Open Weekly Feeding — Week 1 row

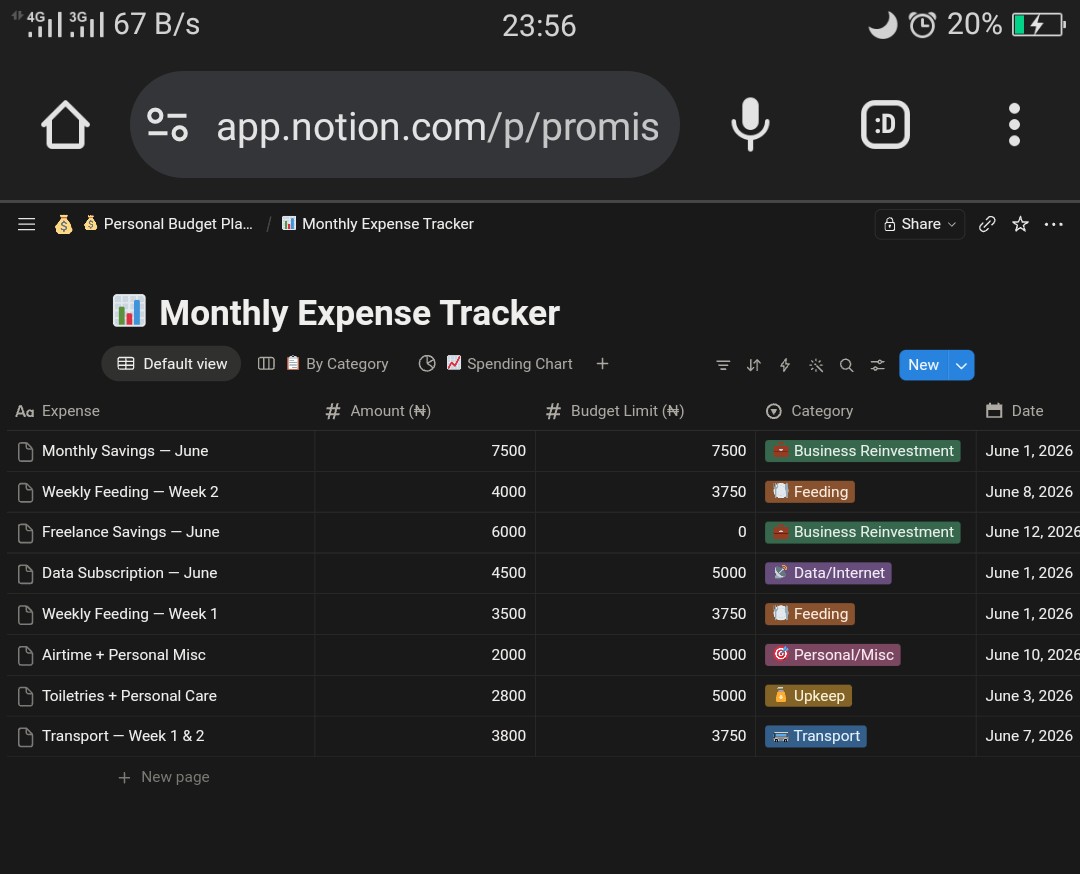click(x=129, y=614)
